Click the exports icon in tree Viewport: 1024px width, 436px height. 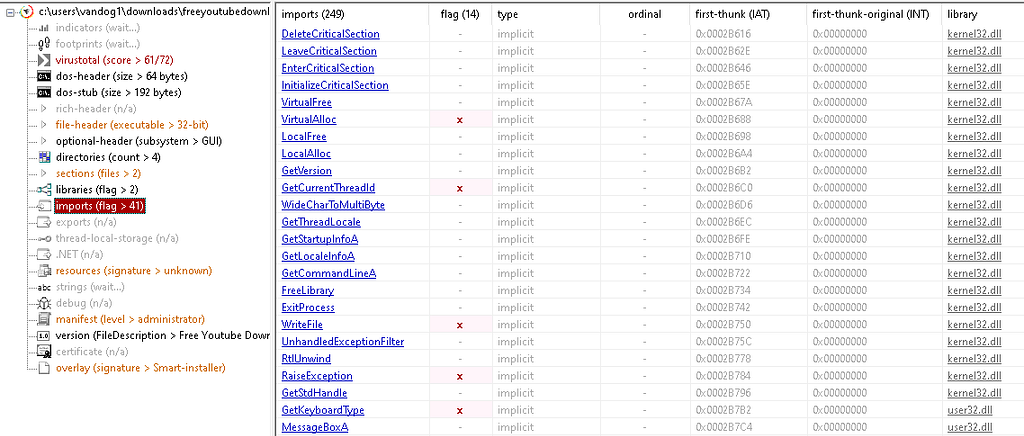tap(44, 223)
